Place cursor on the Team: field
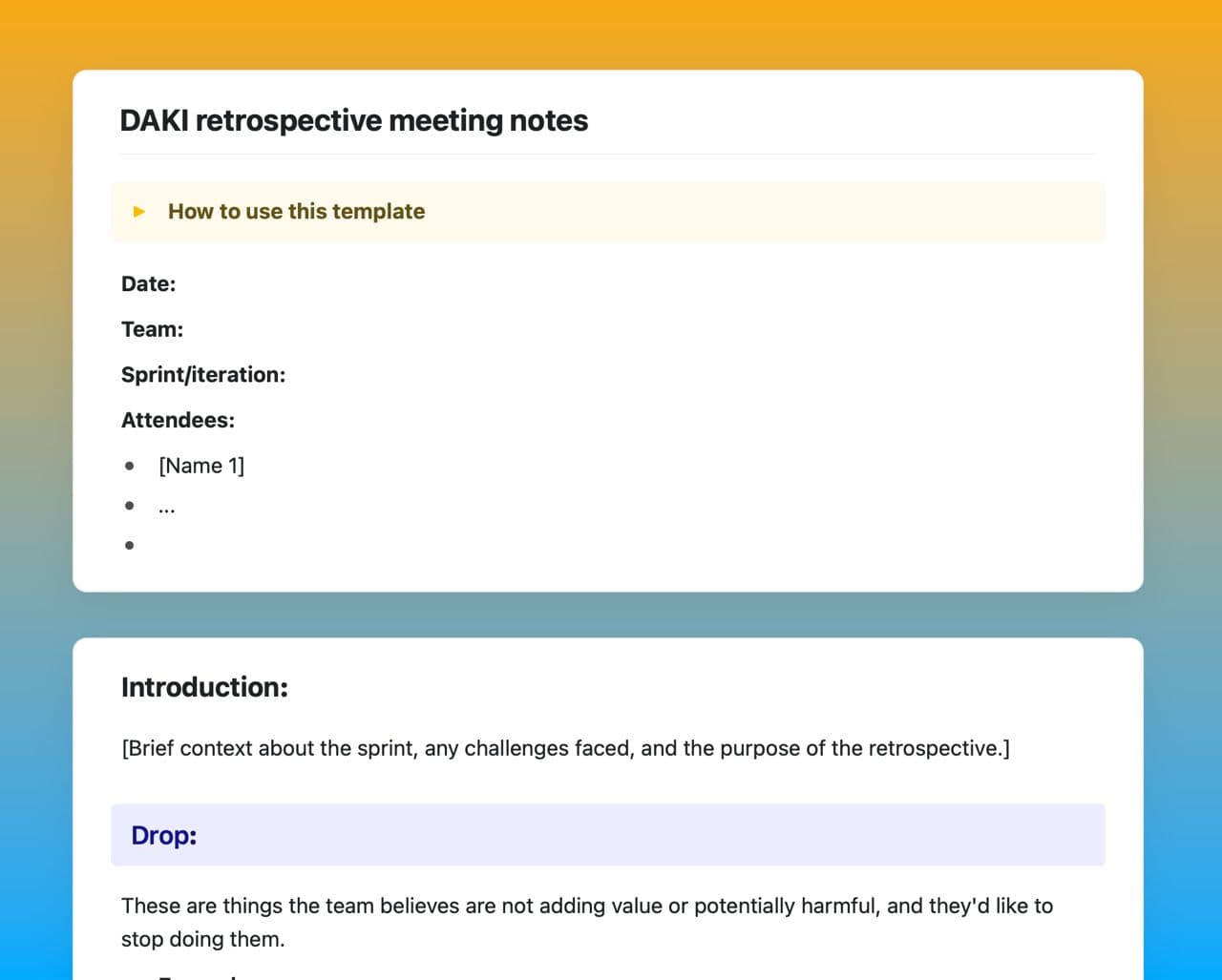Screen dimensions: 1222x980 coord(153,329)
